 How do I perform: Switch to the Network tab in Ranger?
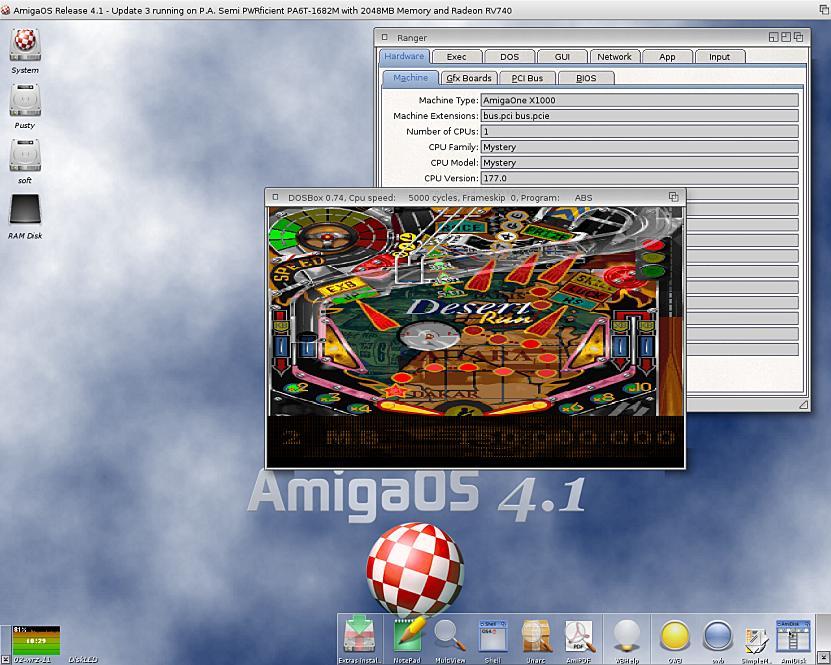click(614, 57)
